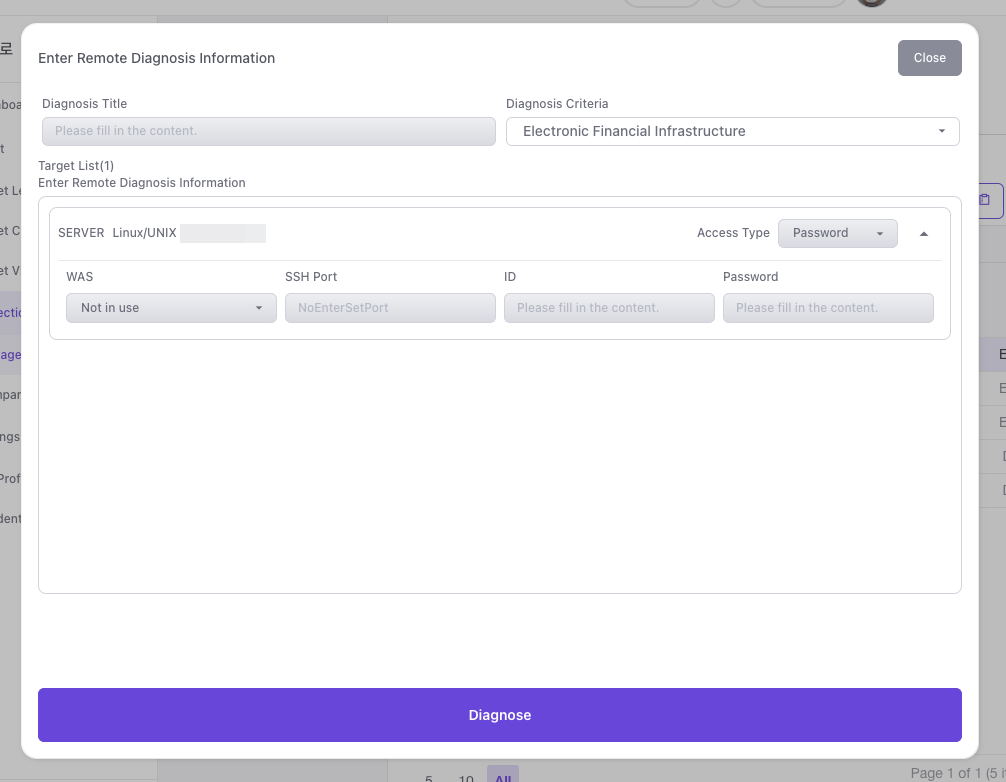Screen dimensions: 1006x782
Task: Open the Diagnosis Criteria dropdown
Action: (x=732, y=132)
